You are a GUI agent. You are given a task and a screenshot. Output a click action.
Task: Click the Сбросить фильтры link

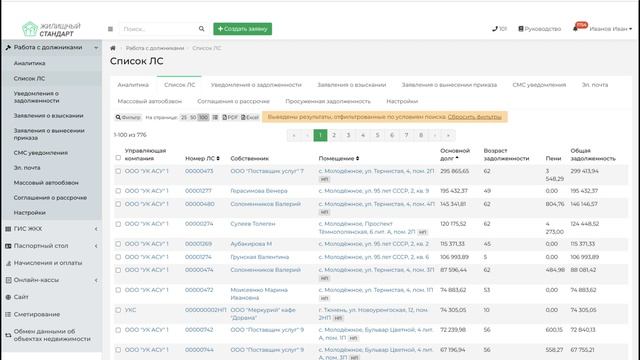(474, 117)
